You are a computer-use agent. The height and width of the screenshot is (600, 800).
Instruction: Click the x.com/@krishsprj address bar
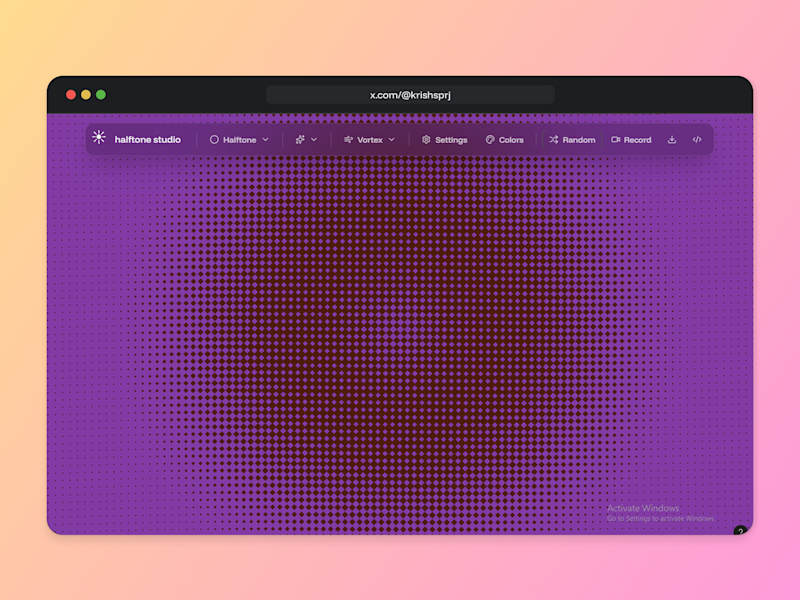click(x=410, y=95)
